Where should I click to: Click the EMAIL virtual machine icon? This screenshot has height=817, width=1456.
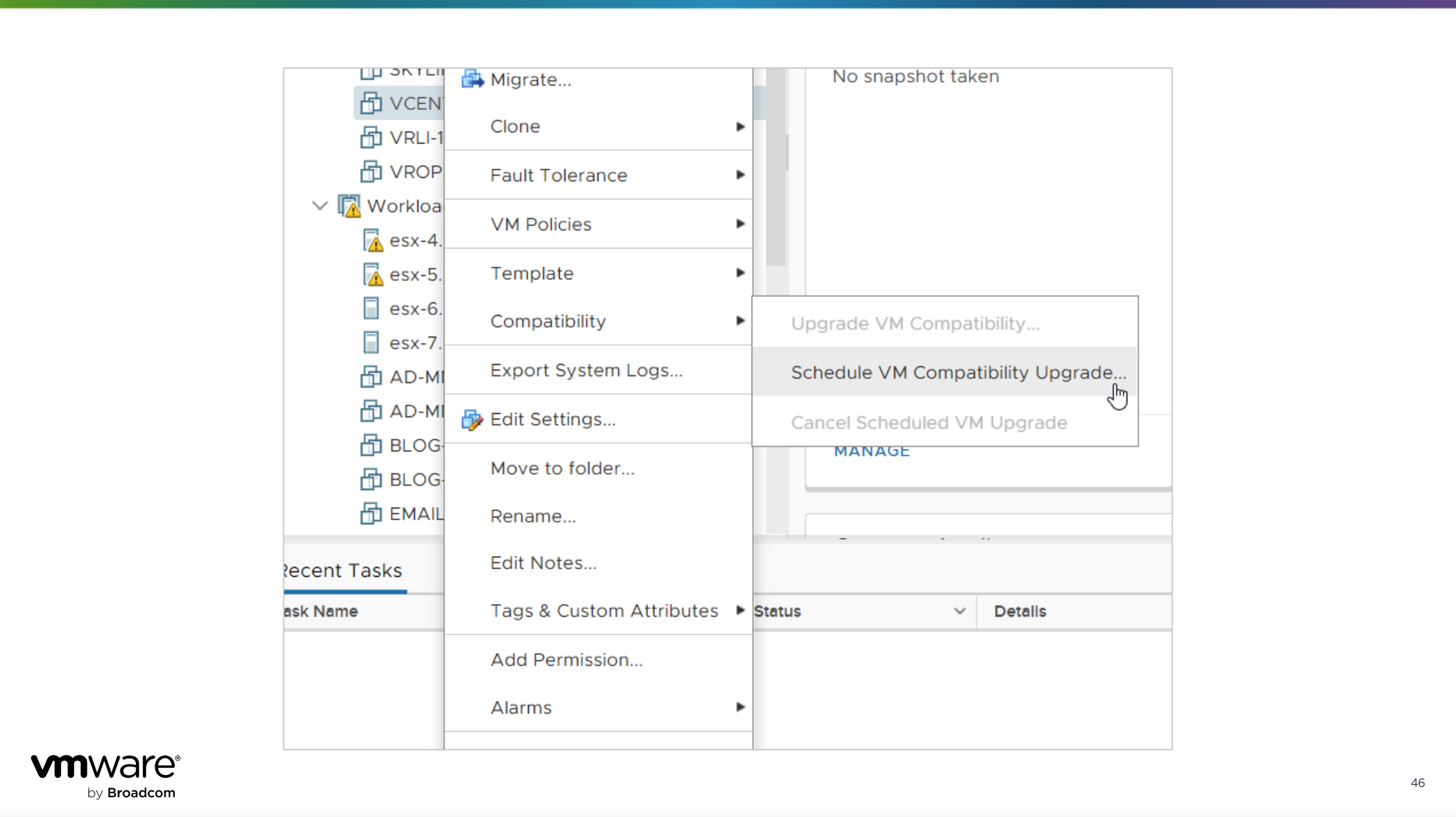tap(371, 514)
